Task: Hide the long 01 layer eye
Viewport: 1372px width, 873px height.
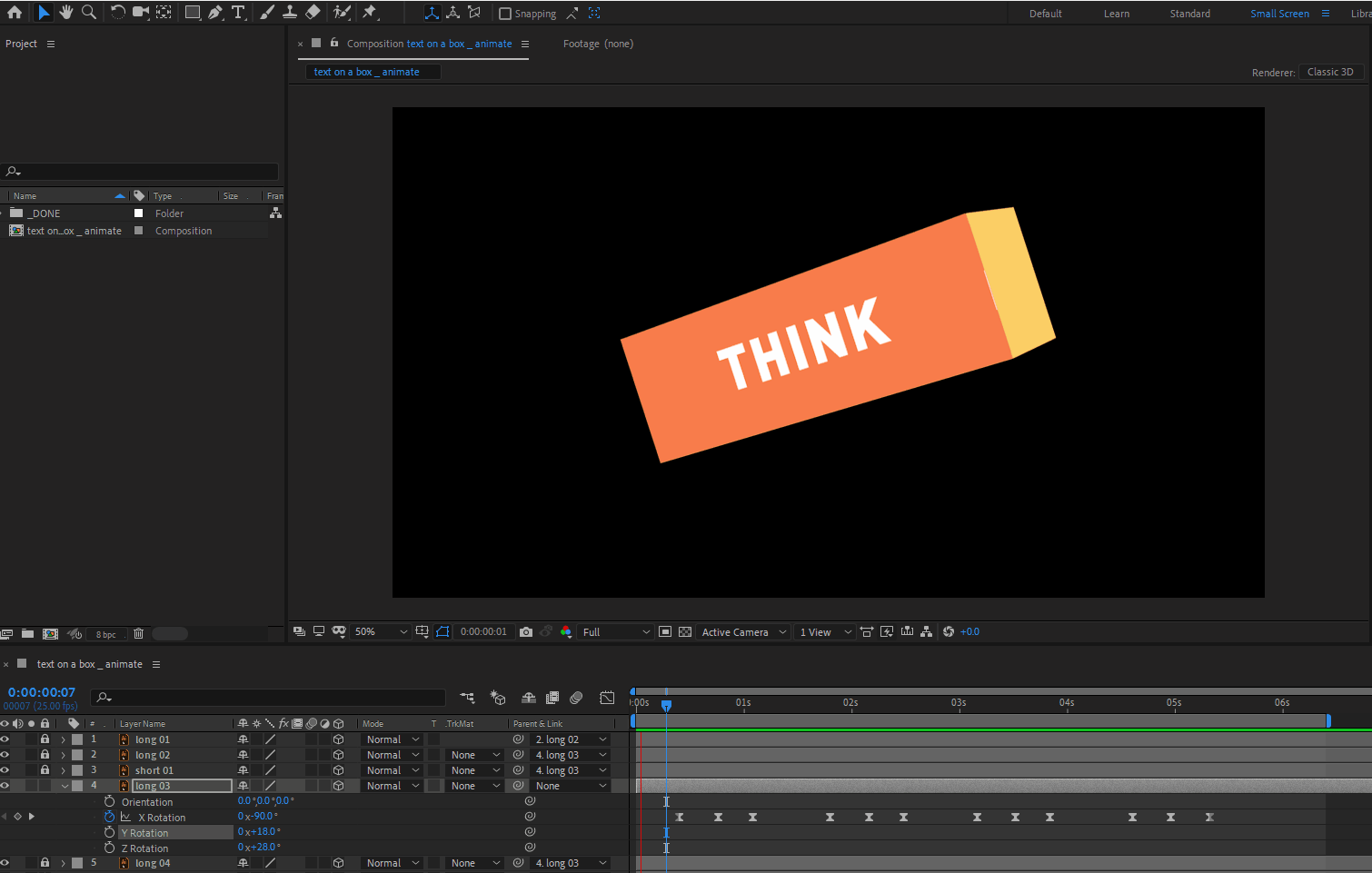Action: click(x=5, y=739)
